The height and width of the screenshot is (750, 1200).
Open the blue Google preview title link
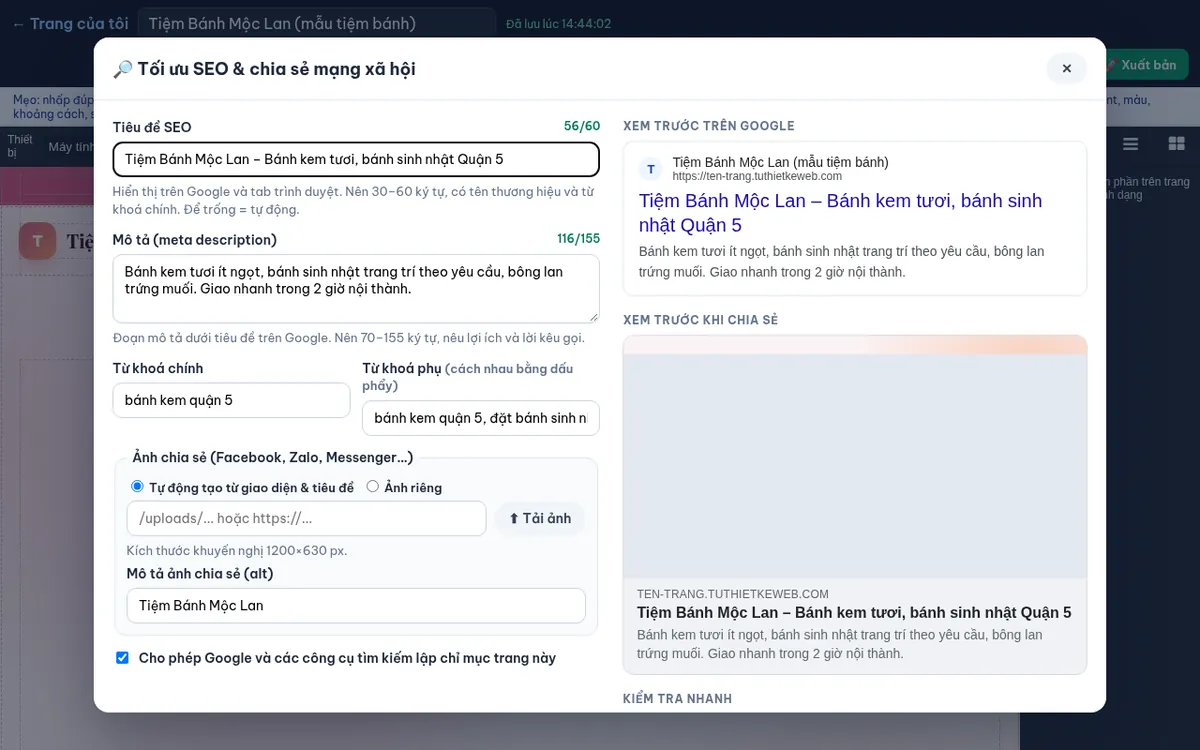[841, 213]
